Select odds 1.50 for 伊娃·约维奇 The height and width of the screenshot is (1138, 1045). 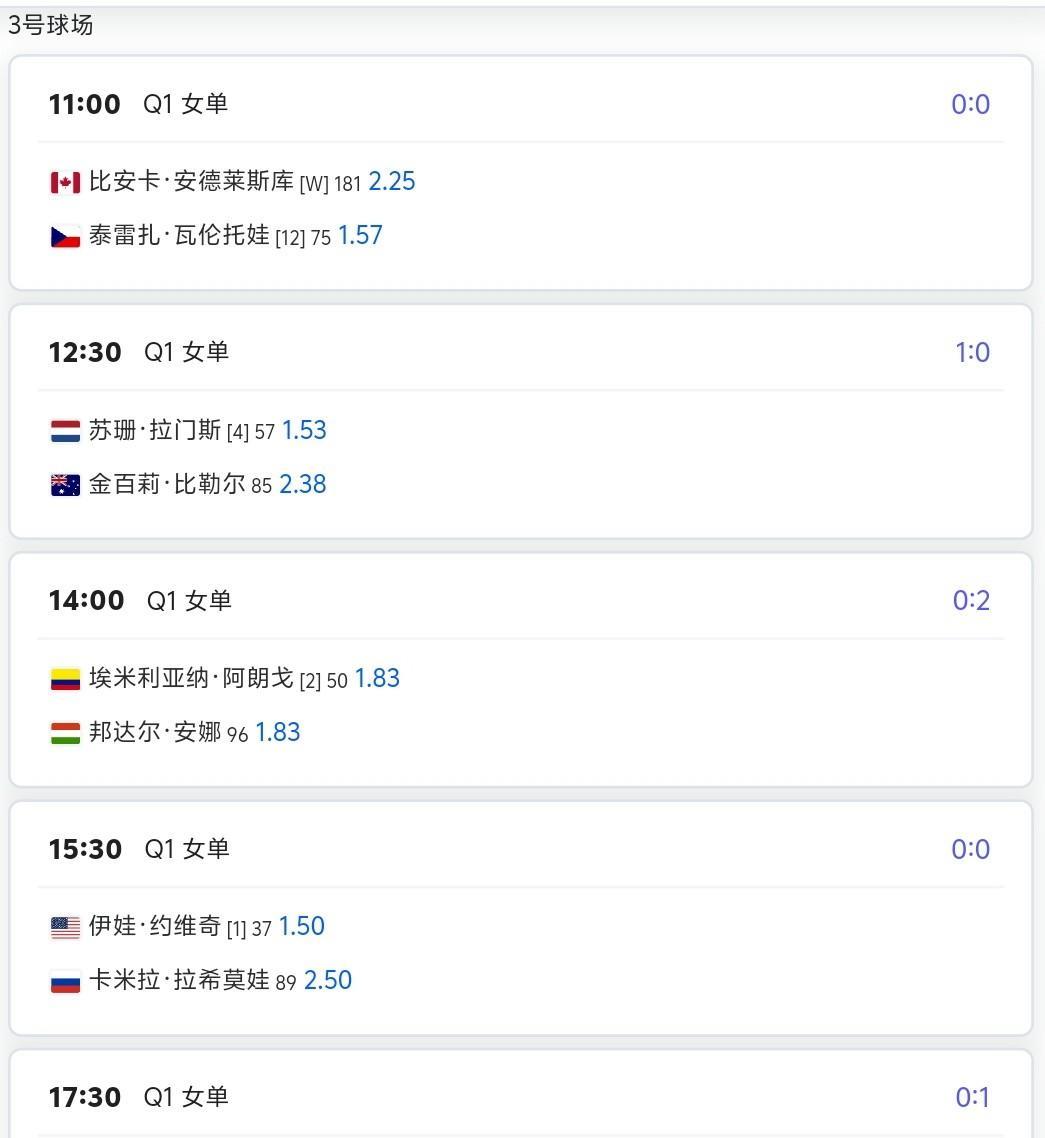[x=302, y=926]
